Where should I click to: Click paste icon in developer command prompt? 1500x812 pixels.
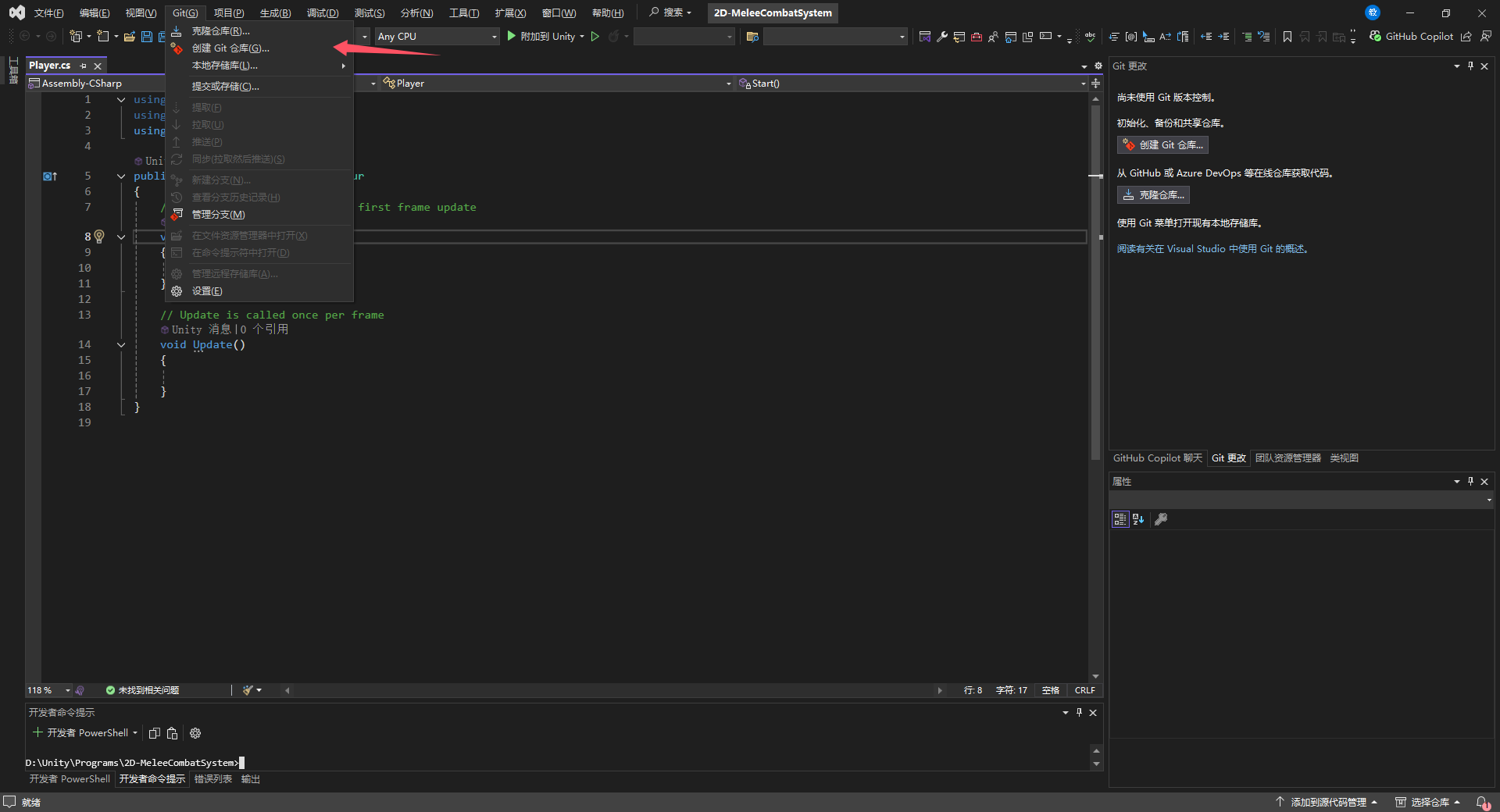point(173,733)
